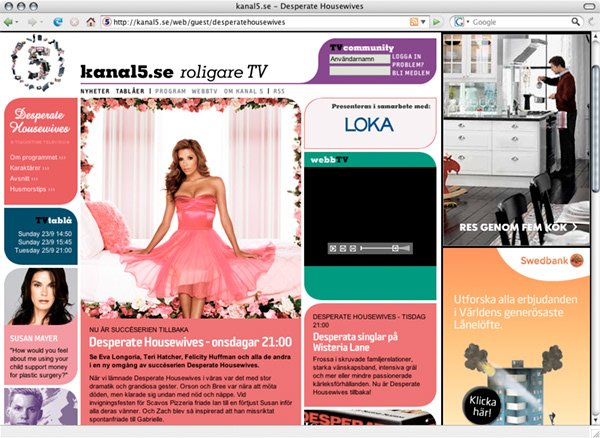The height and width of the screenshot is (438, 600).
Task: Open the Husmorstips link
Action: tap(32, 189)
